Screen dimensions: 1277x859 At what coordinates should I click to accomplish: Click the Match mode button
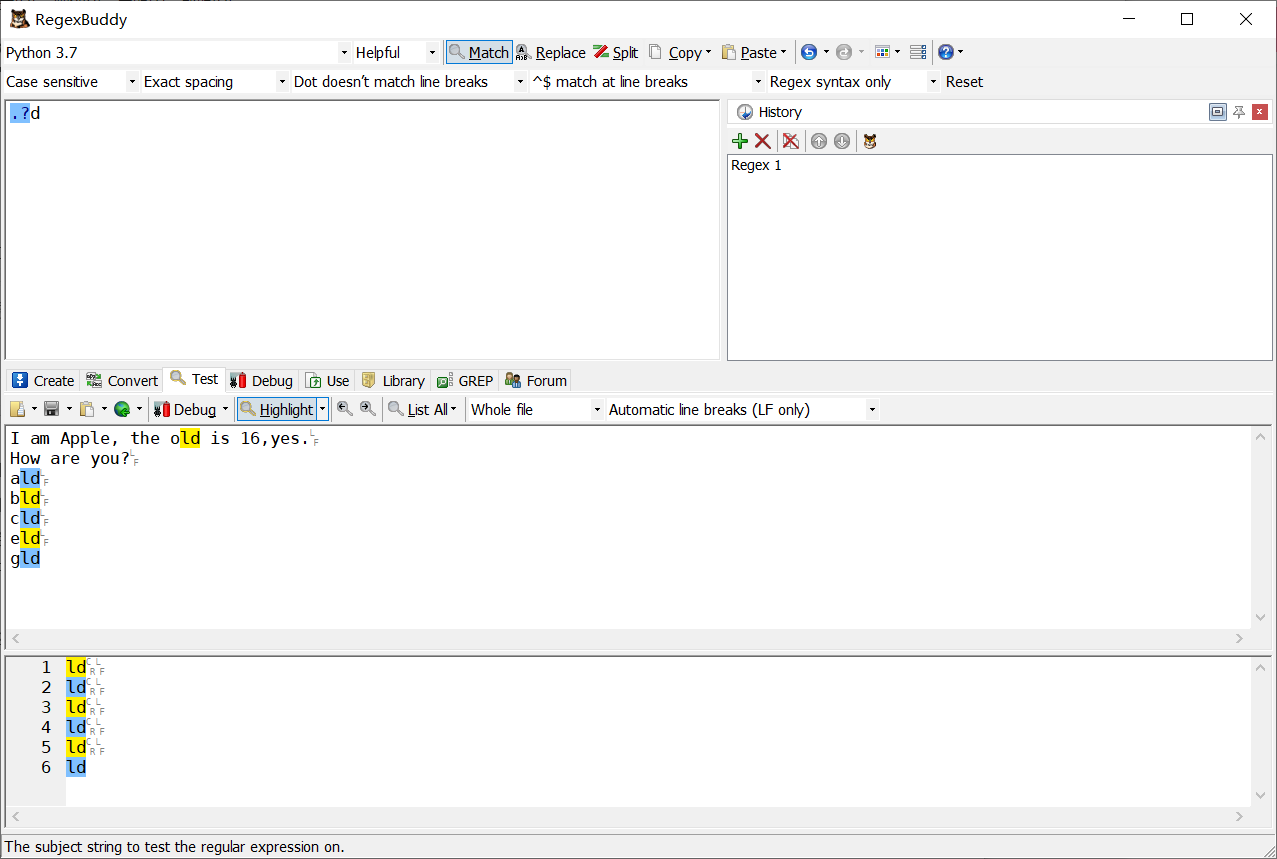pos(478,52)
